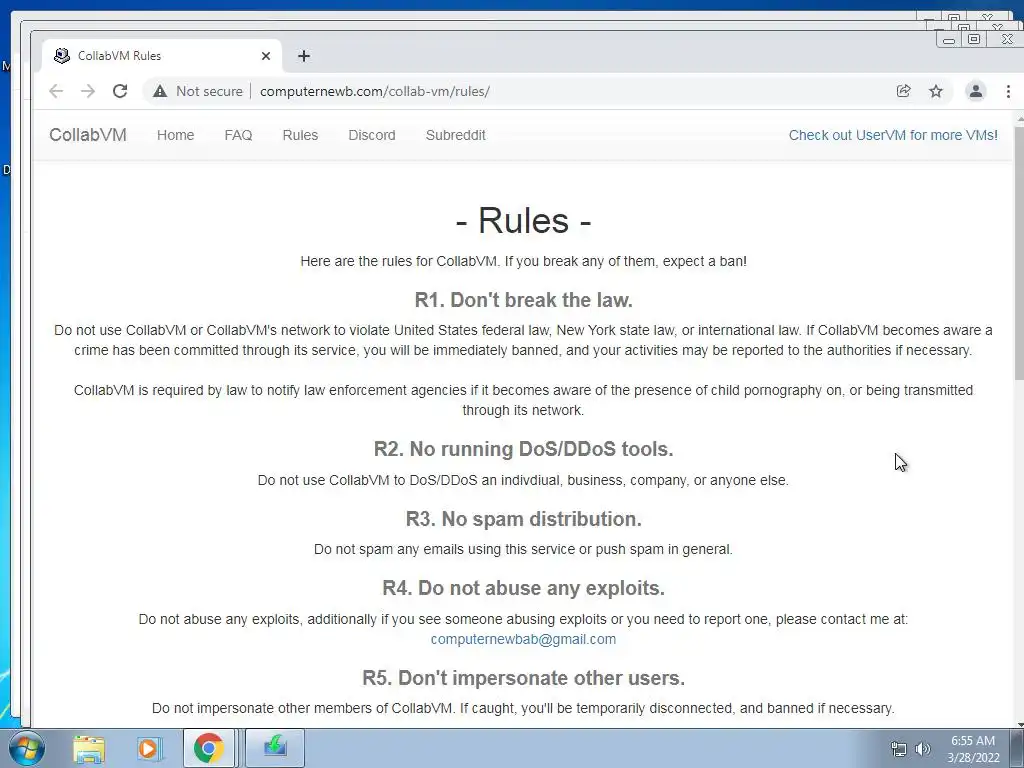1024x768 pixels.
Task: Reload the CollabVM Rules page
Action: tap(120, 91)
